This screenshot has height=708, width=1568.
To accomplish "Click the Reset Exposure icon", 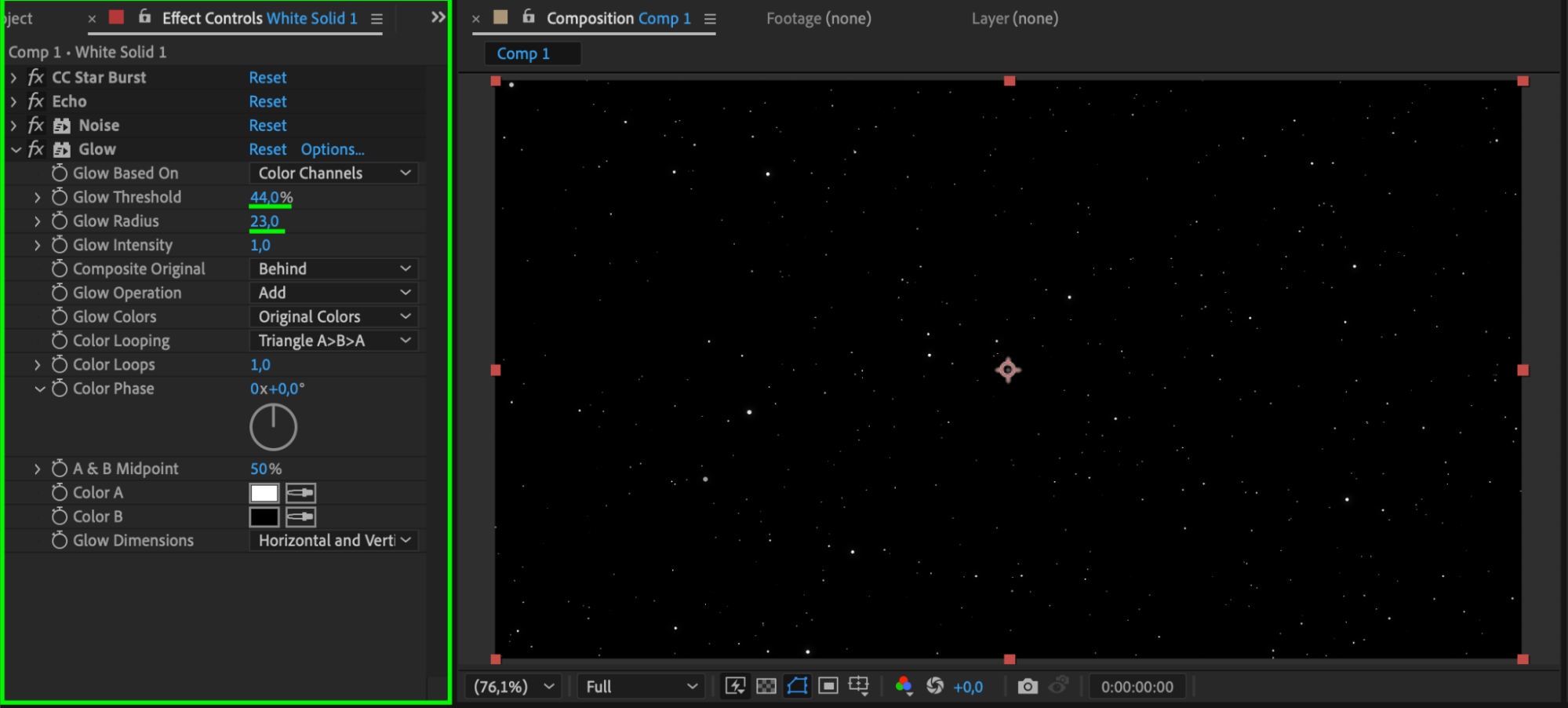I will coord(934,686).
